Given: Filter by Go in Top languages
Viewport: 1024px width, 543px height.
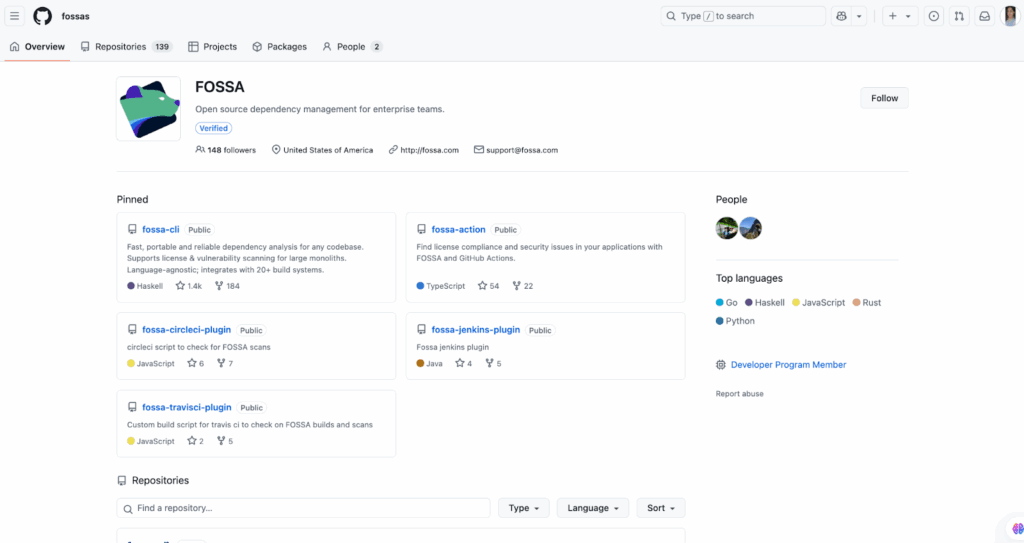Looking at the screenshot, I should click(x=726, y=303).
